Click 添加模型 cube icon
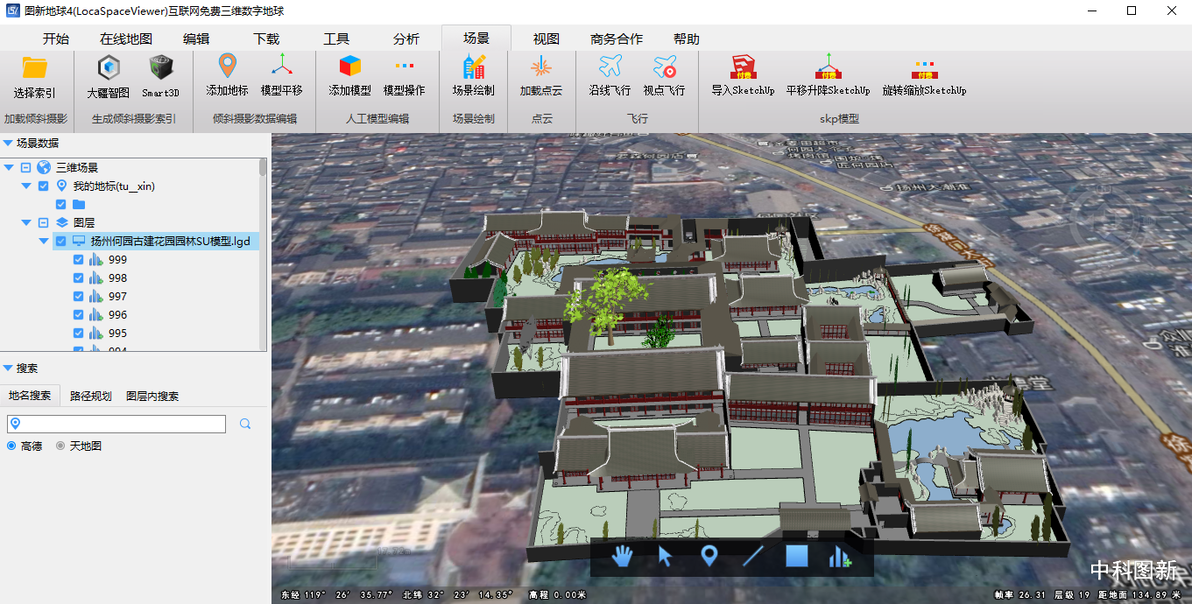Screen dimensions: 1192x604 point(350,66)
